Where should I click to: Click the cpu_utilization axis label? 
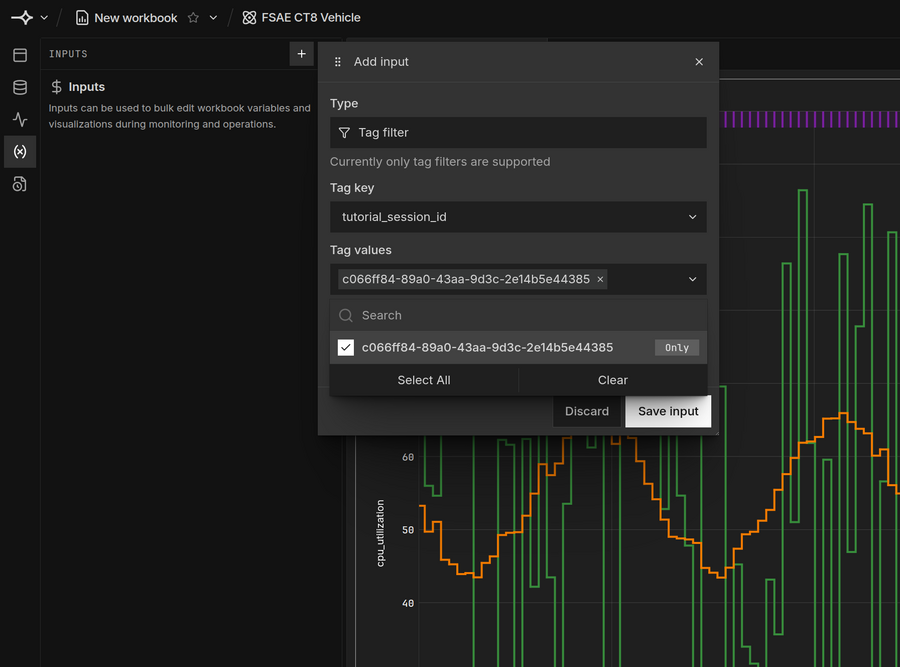point(380,533)
